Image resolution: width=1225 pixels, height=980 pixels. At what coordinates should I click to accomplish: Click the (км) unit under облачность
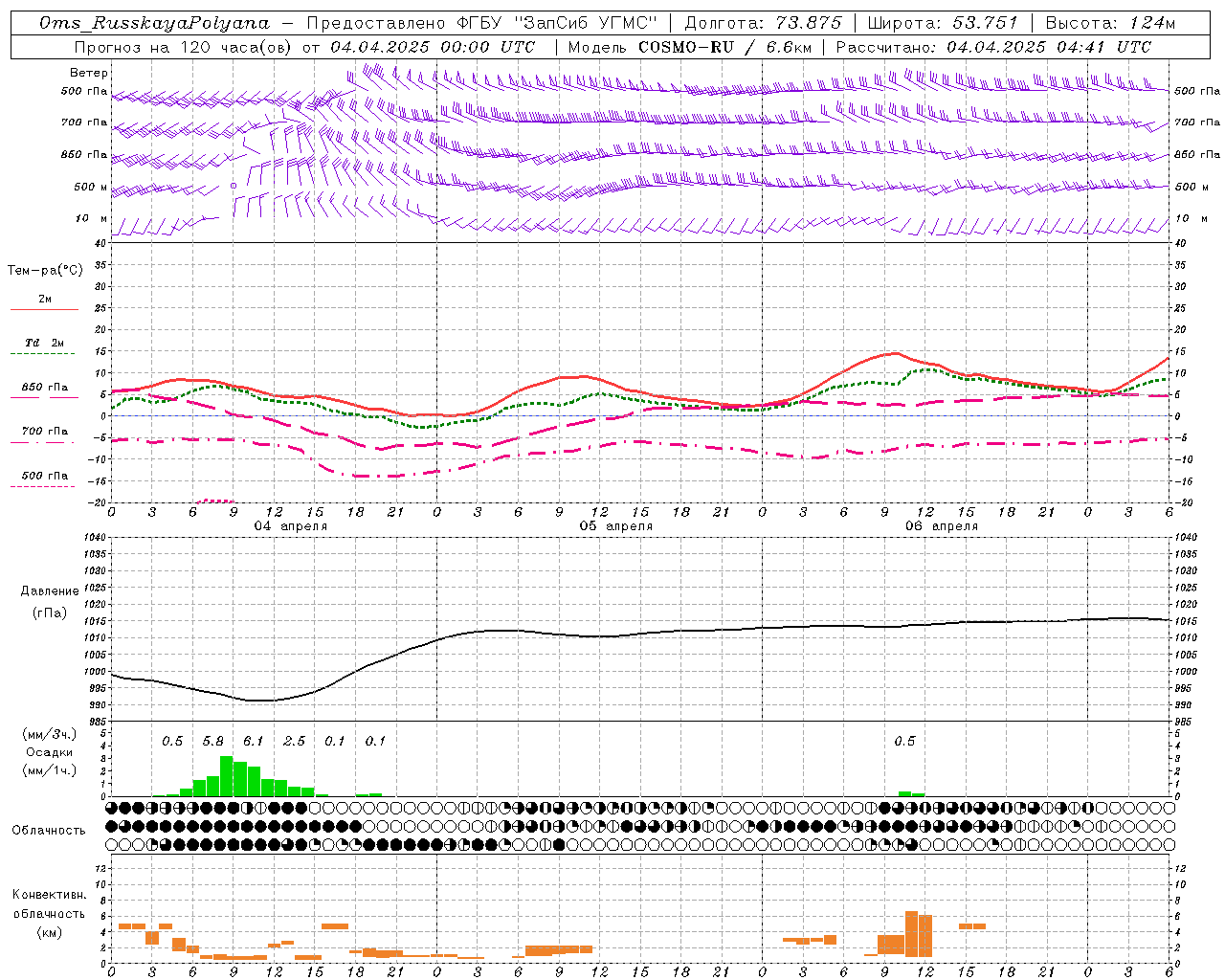point(50,932)
